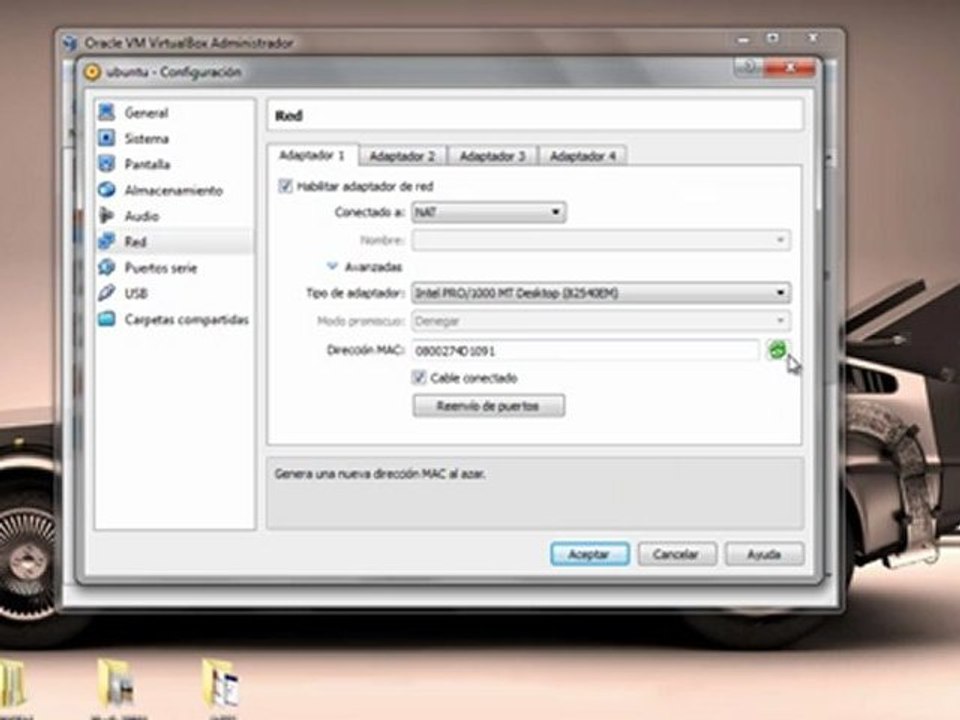Image resolution: width=960 pixels, height=720 pixels.
Task: Open the disabled Nombre dropdown
Action: [x=601, y=240]
